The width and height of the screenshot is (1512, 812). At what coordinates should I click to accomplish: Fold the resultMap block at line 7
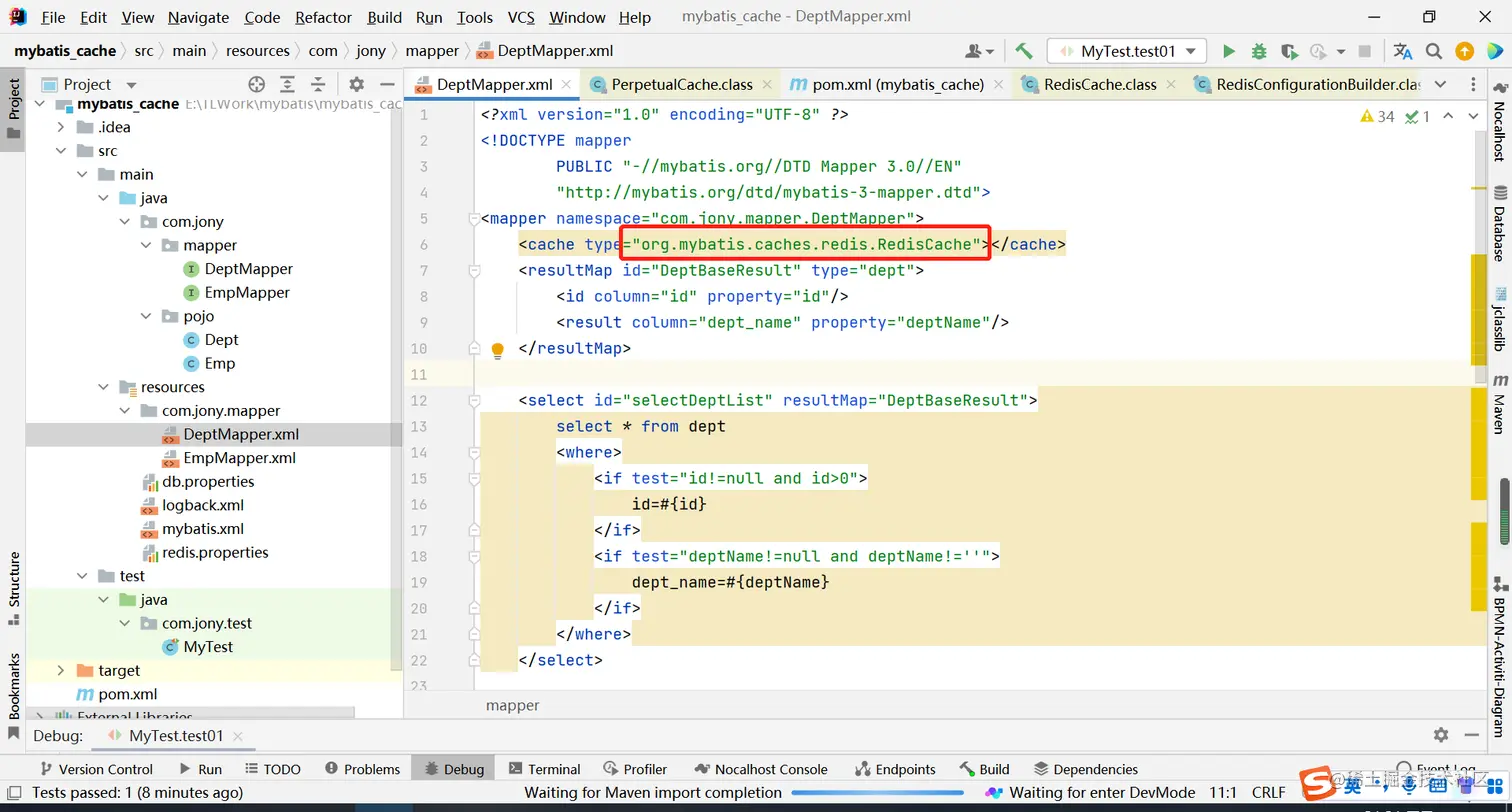pos(473,271)
